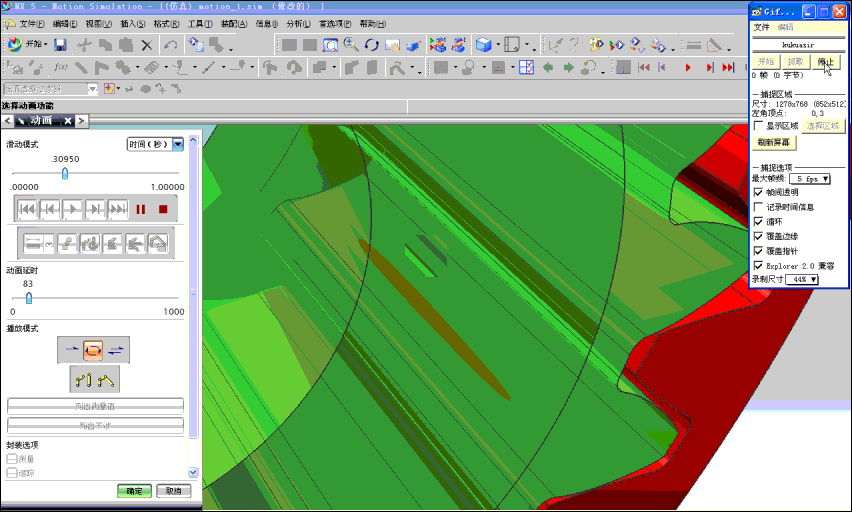Click the Save disk icon in toolbar
This screenshot has height=512, width=852.
click(x=60, y=45)
